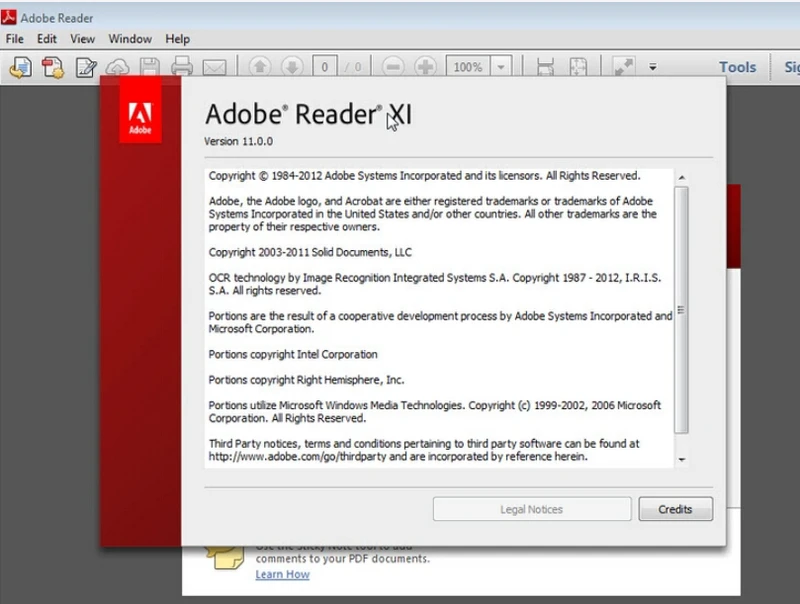Screen dimensions: 800x604
Task: Open the View menu
Action: pyautogui.click(x=83, y=39)
